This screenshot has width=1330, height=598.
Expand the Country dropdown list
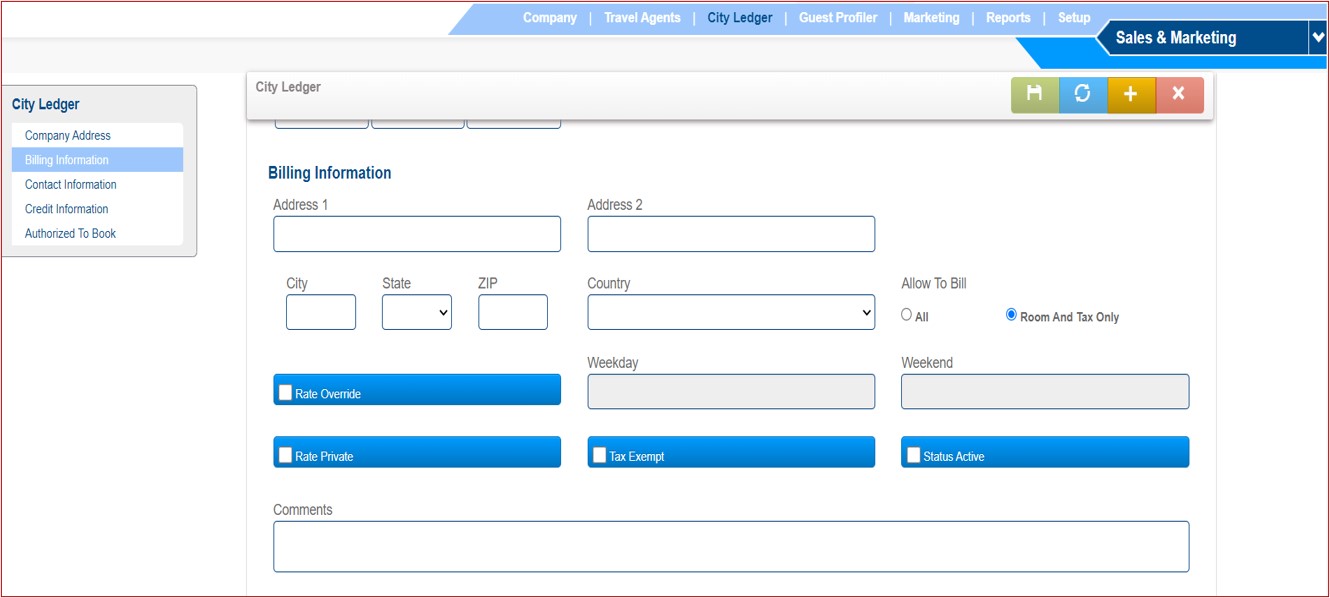[731, 312]
